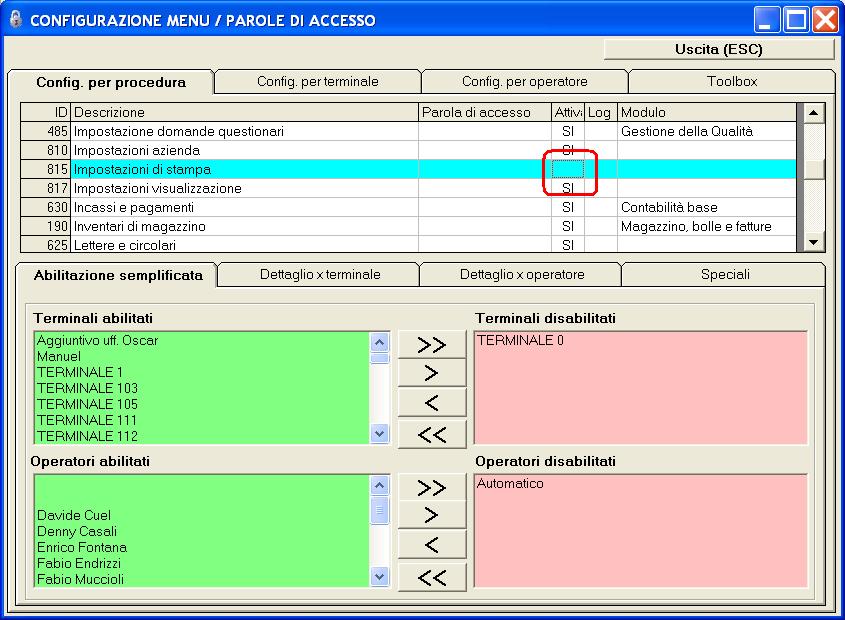Toggle Attiva SI for Impostazioni azienda

coord(567,150)
